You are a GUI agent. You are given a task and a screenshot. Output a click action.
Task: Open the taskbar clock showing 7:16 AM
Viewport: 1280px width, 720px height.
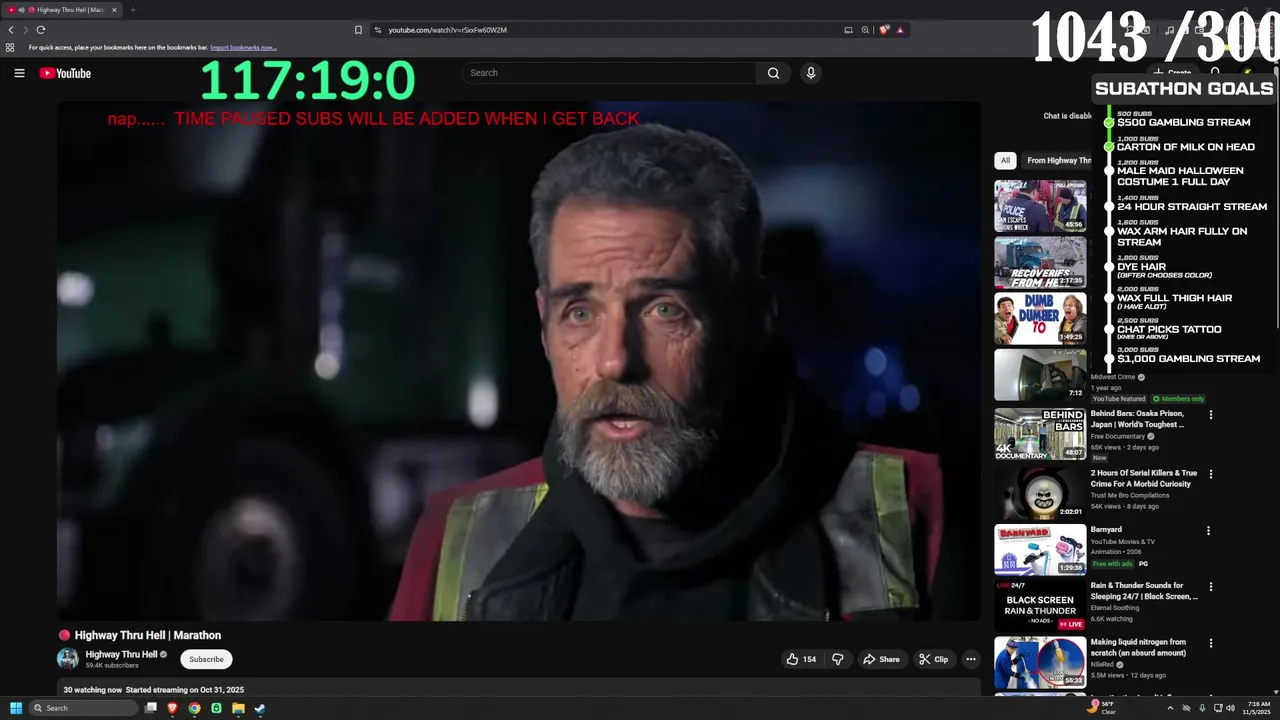pyautogui.click(x=1256, y=708)
